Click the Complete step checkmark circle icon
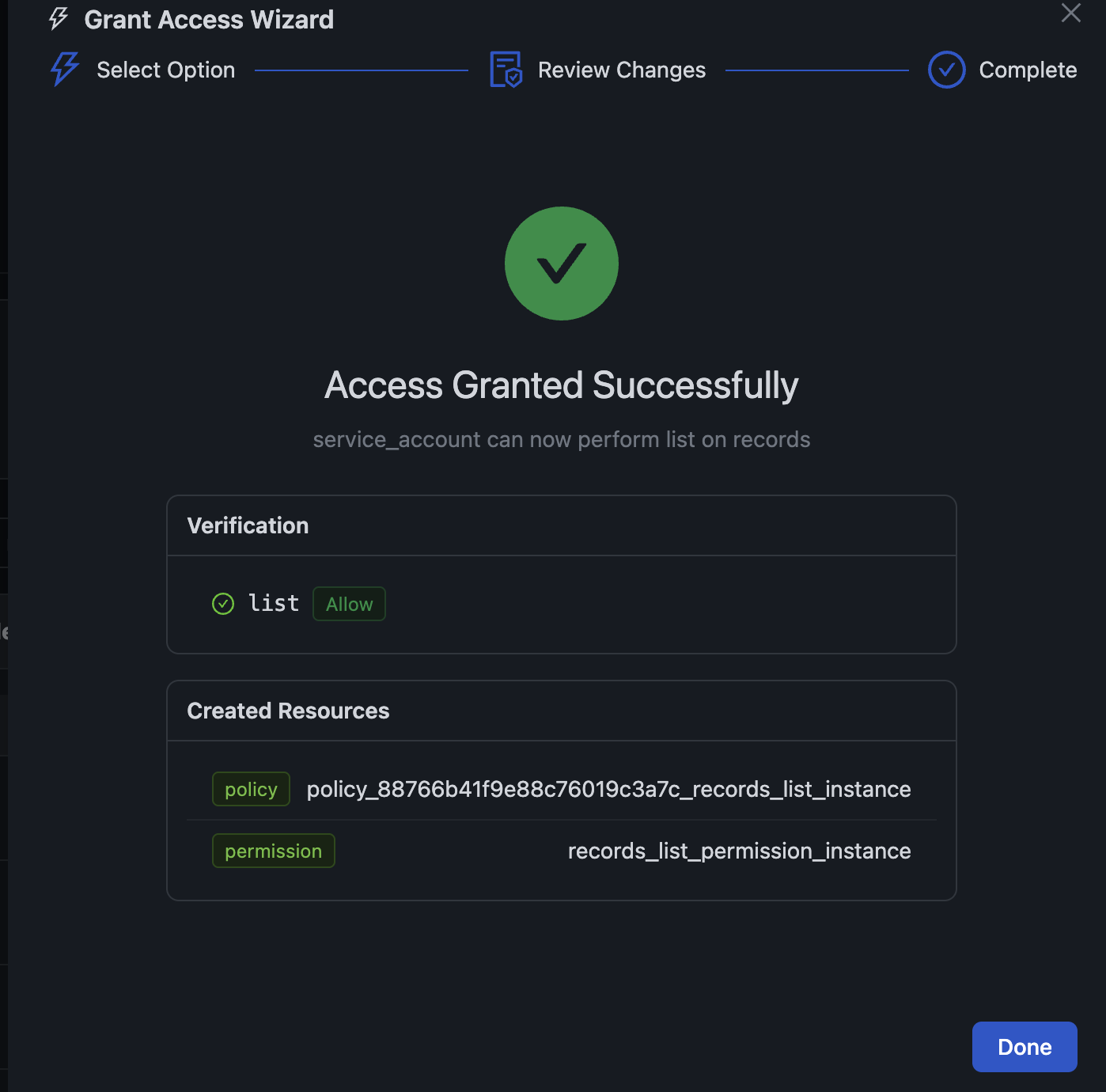This screenshot has height=1092, width=1106. [946, 70]
